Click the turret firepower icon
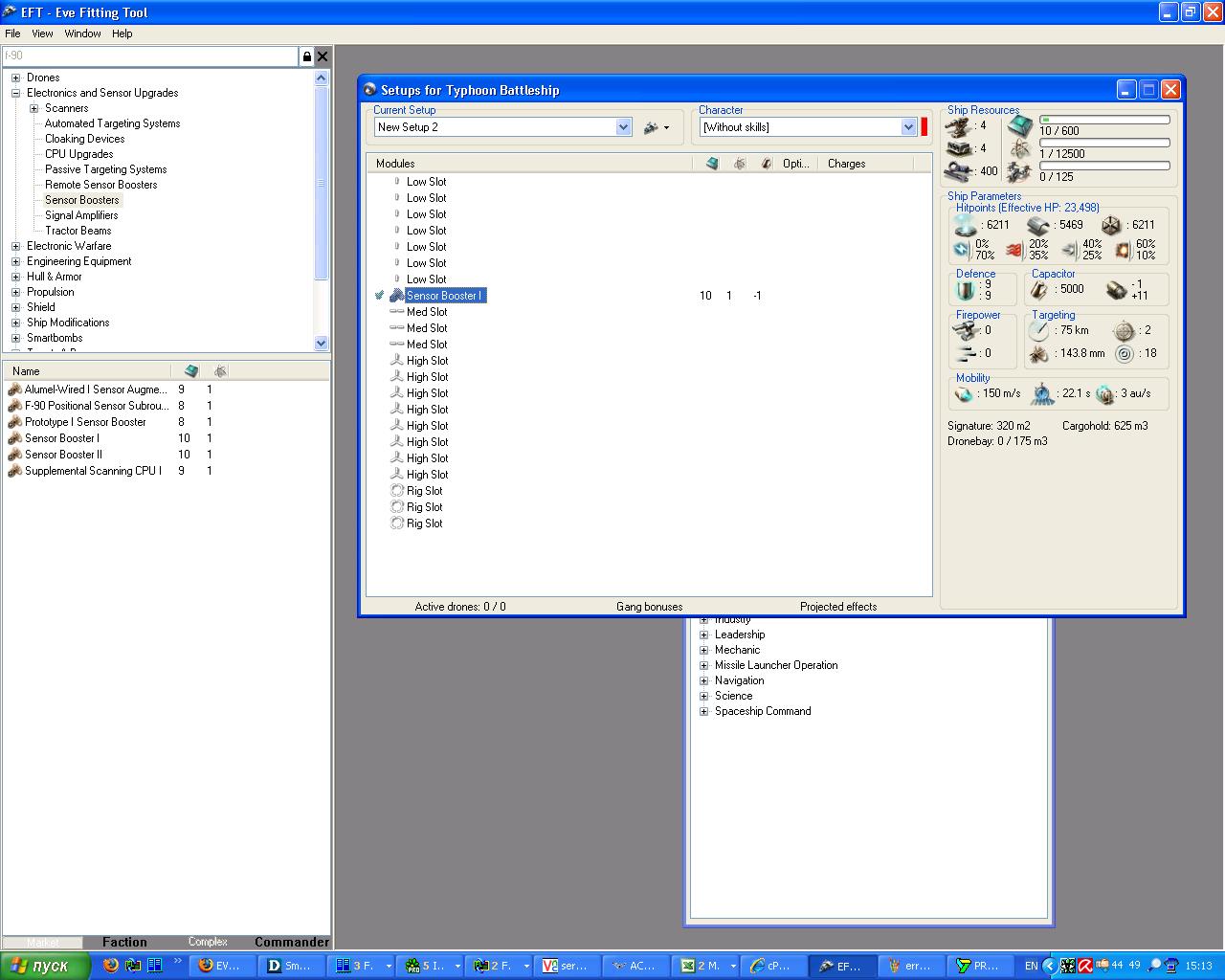Screen dimensions: 1225x980 (x=966, y=330)
